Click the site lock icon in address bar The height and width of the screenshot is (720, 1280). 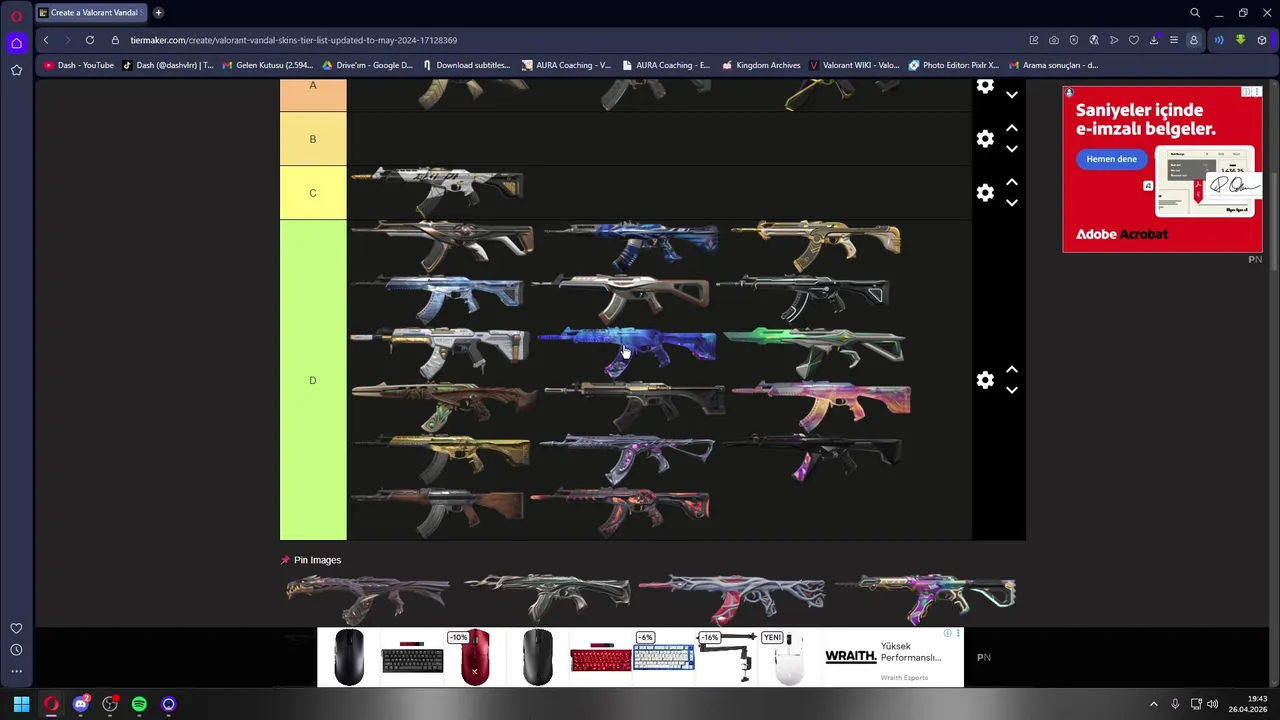click(115, 40)
